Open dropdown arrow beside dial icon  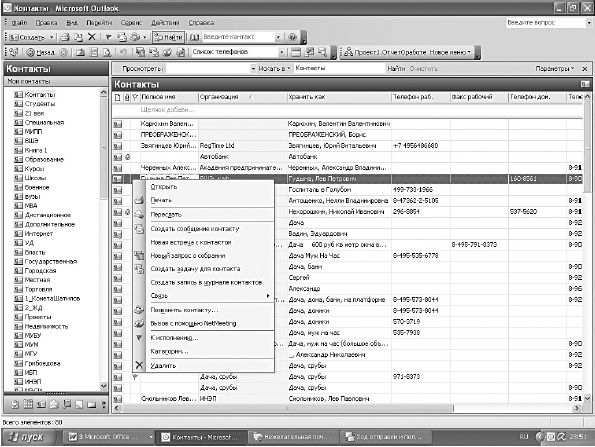[145, 37]
